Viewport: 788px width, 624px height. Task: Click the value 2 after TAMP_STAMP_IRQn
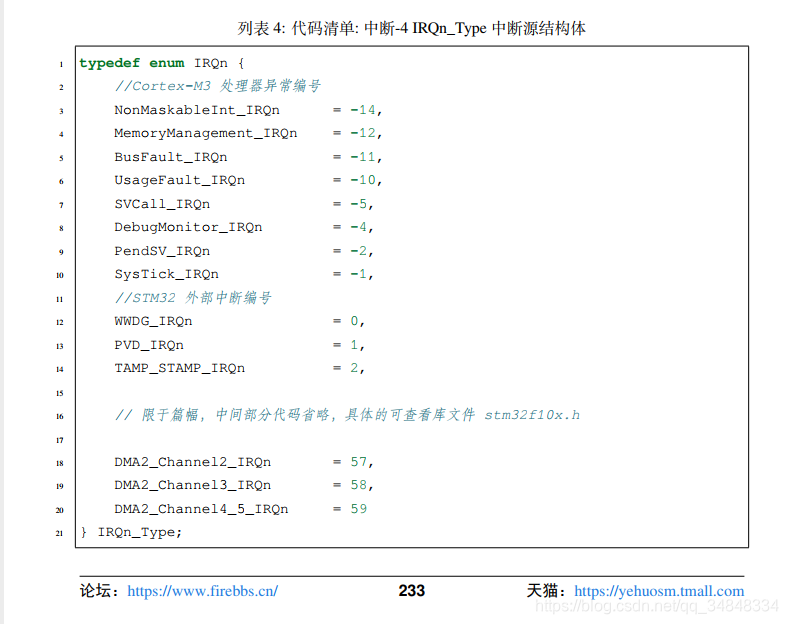pyautogui.click(x=354, y=368)
